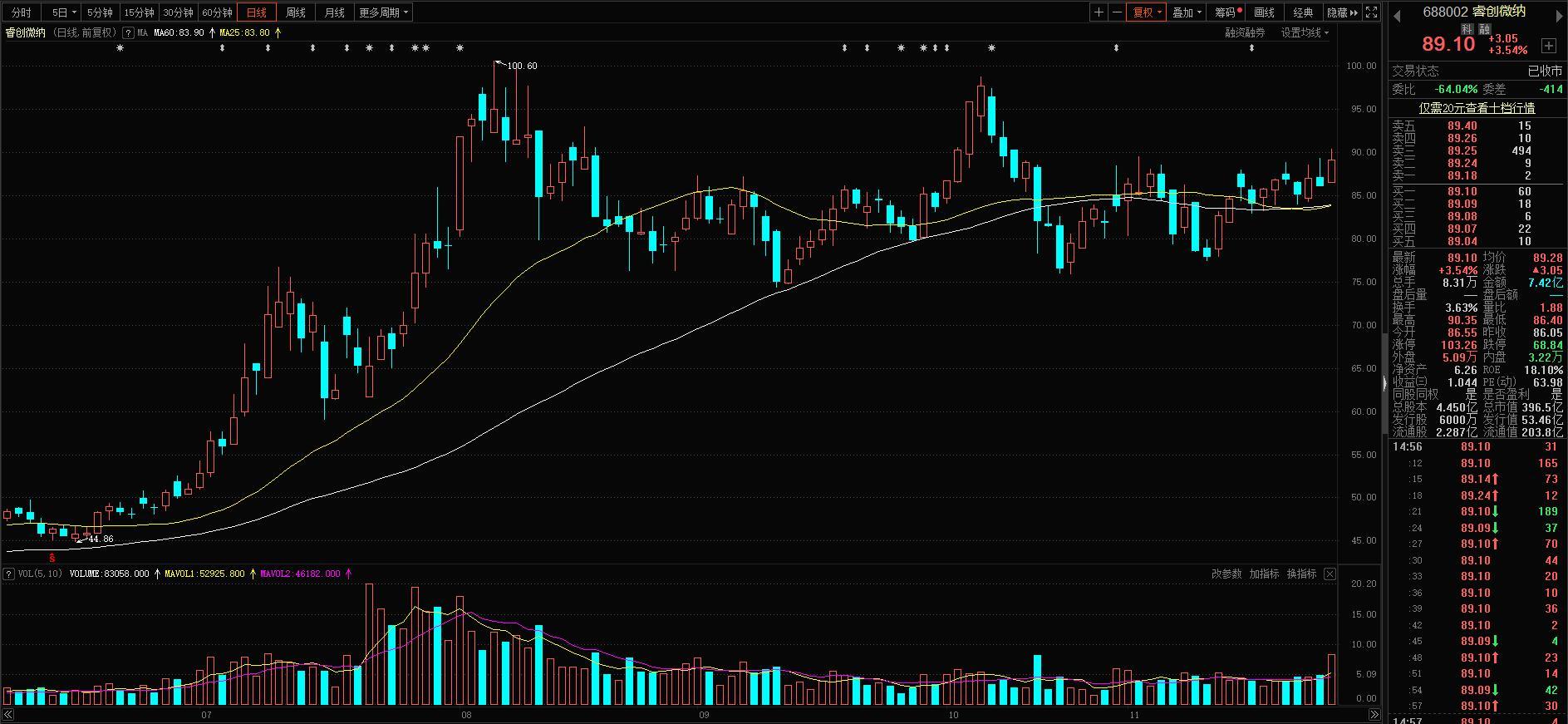Hide side panel with 隐藏 button
The height and width of the screenshot is (724, 1568).
[1342, 12]
